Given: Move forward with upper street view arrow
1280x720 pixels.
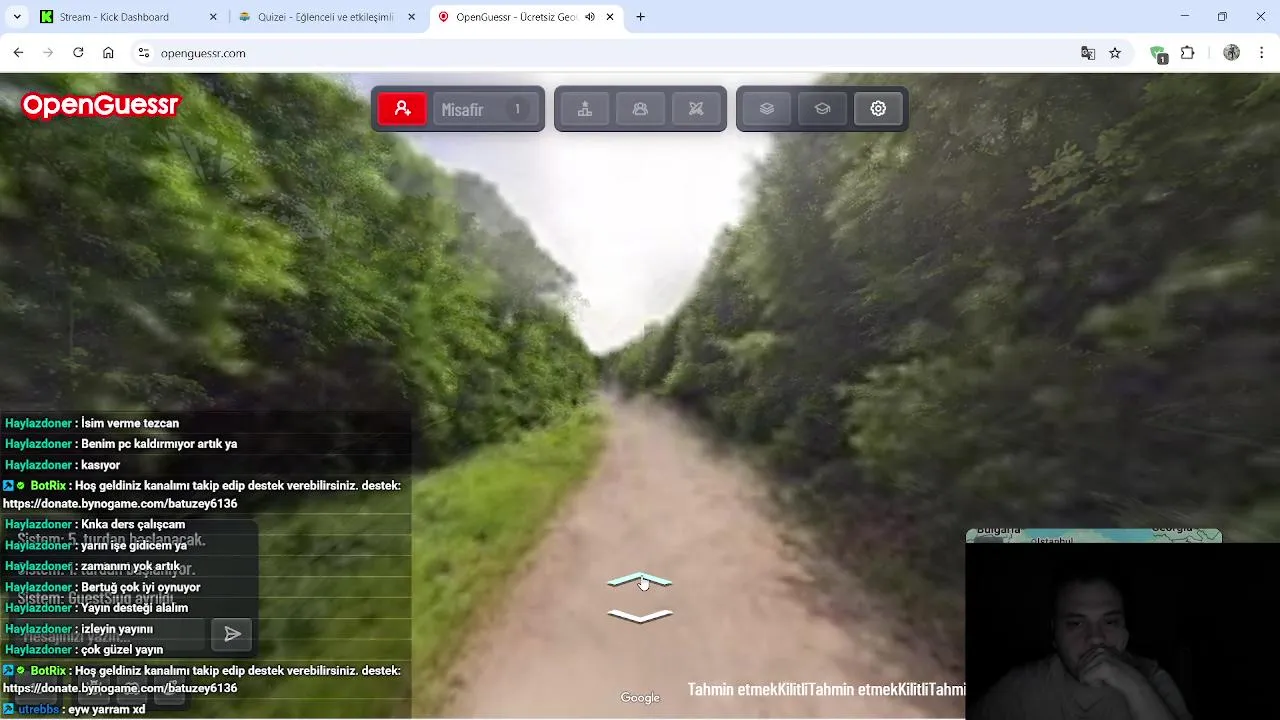Looking at the screenshot, I should (x=640, y=580).
